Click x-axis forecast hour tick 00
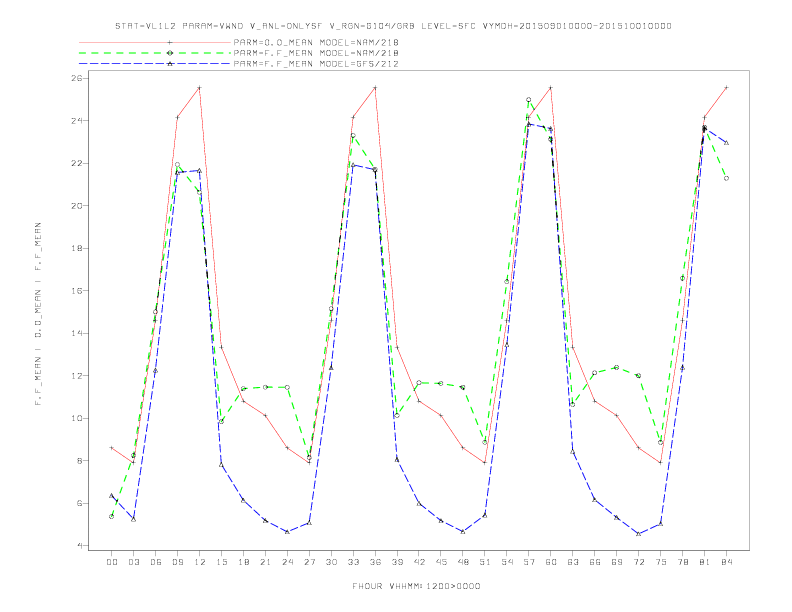The height and width of the screenshot is (612, 792). pyautogui.click(x=112, y=562)
